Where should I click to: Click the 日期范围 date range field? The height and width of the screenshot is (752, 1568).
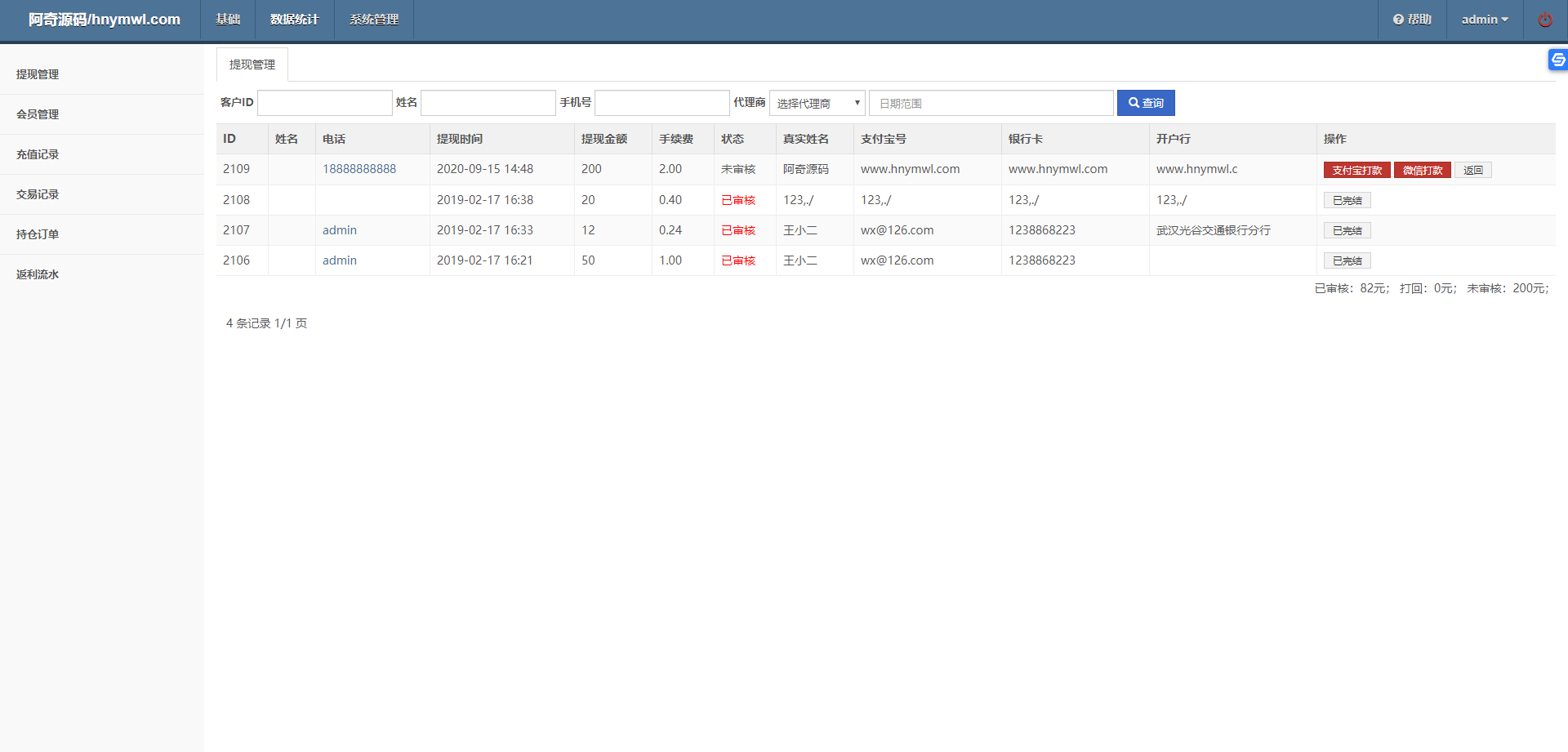pyautogui.click(x=991, y=103)
